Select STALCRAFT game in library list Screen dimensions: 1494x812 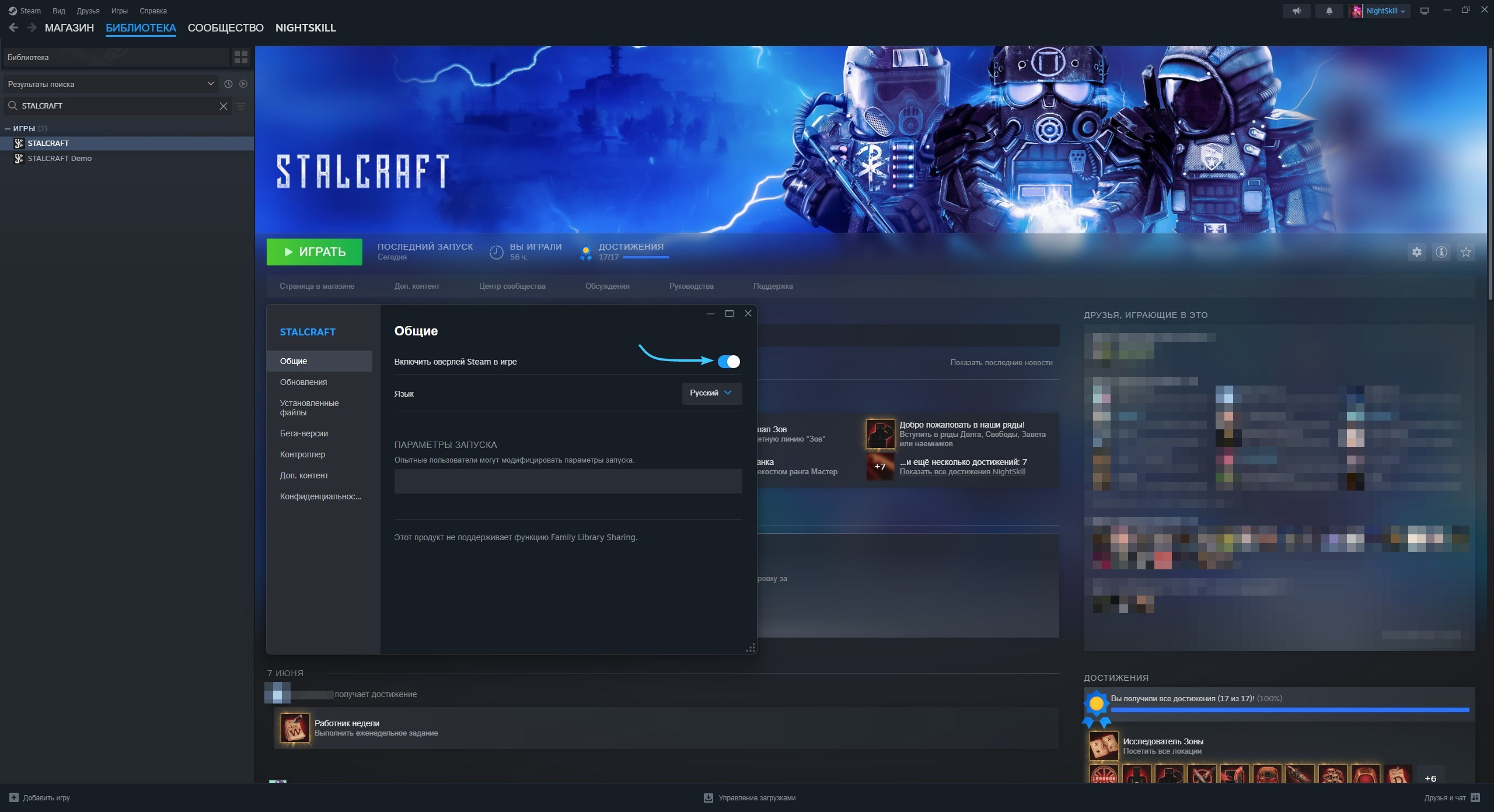pos(127,143)
